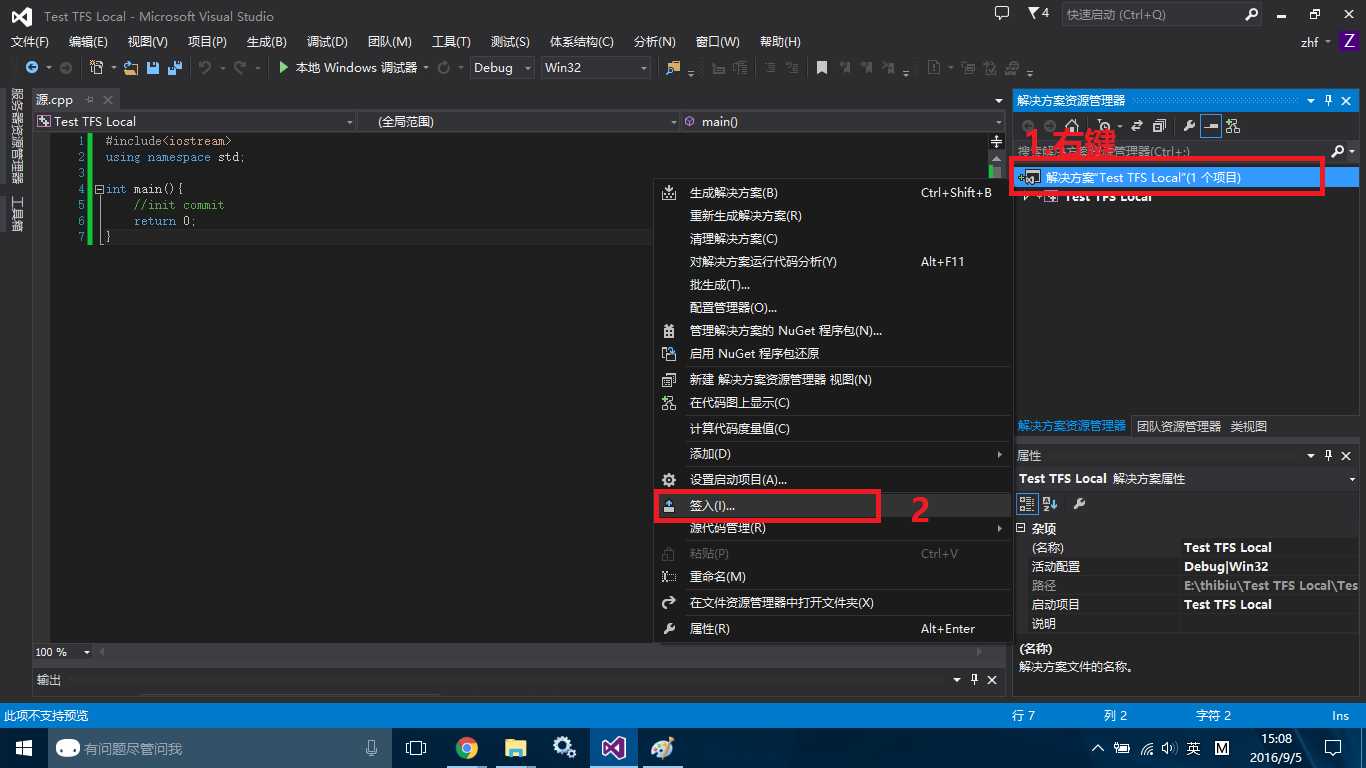Collapse the main() code block outline
The image size is (1366, 768).
pos(99,189)
